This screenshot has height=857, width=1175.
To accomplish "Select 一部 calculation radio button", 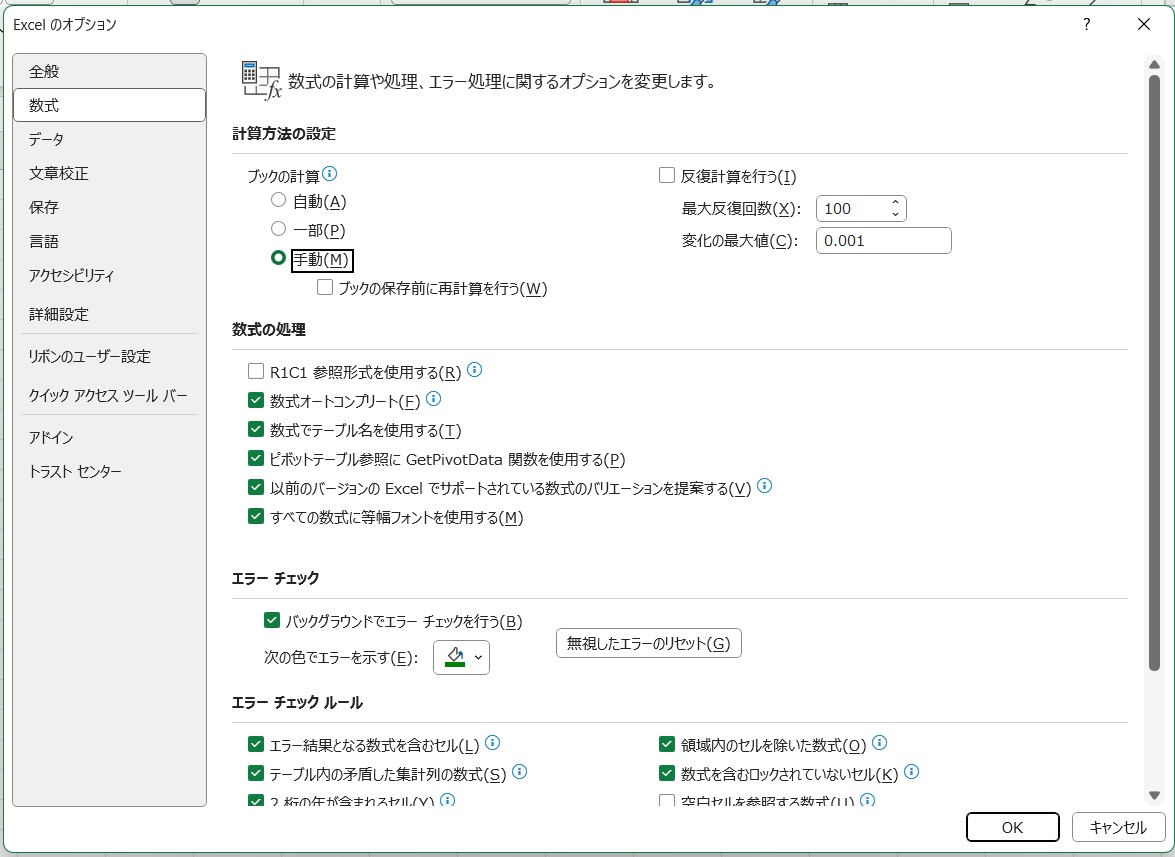I will 278,228.
